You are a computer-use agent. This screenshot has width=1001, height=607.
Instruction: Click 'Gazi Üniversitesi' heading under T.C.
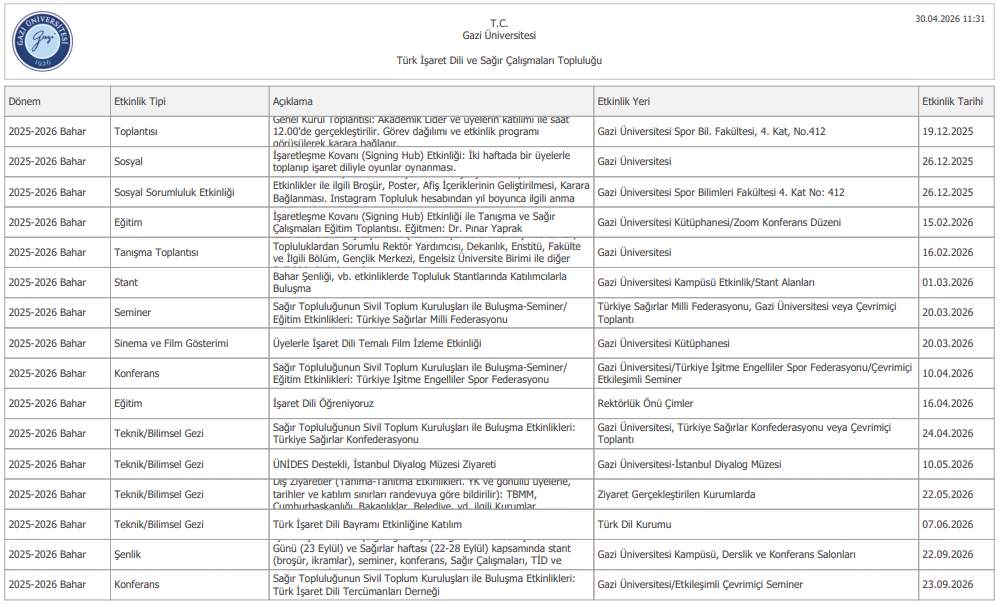(x=499, y=36)
